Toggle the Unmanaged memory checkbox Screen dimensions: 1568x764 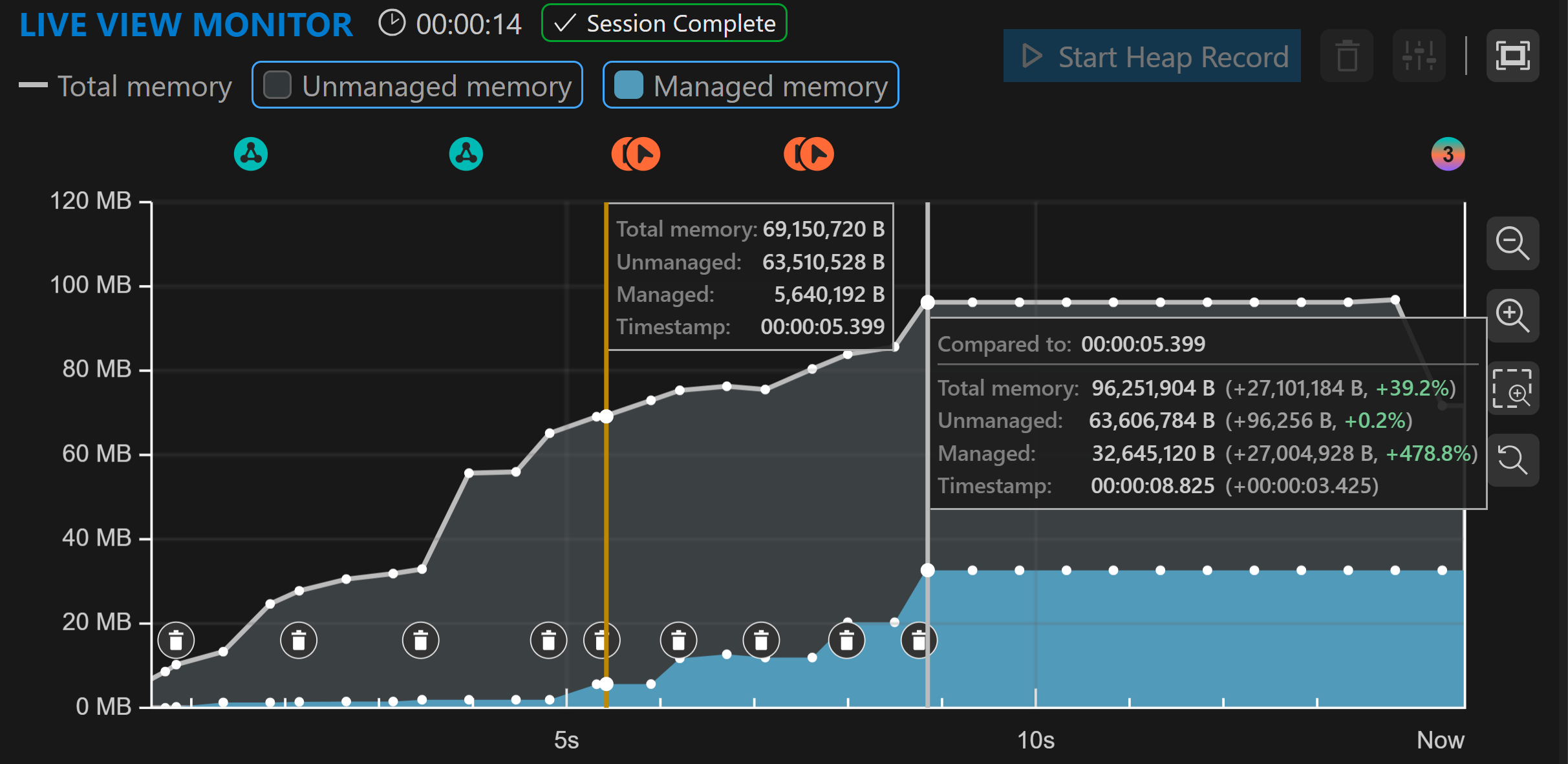pos(277,84)
